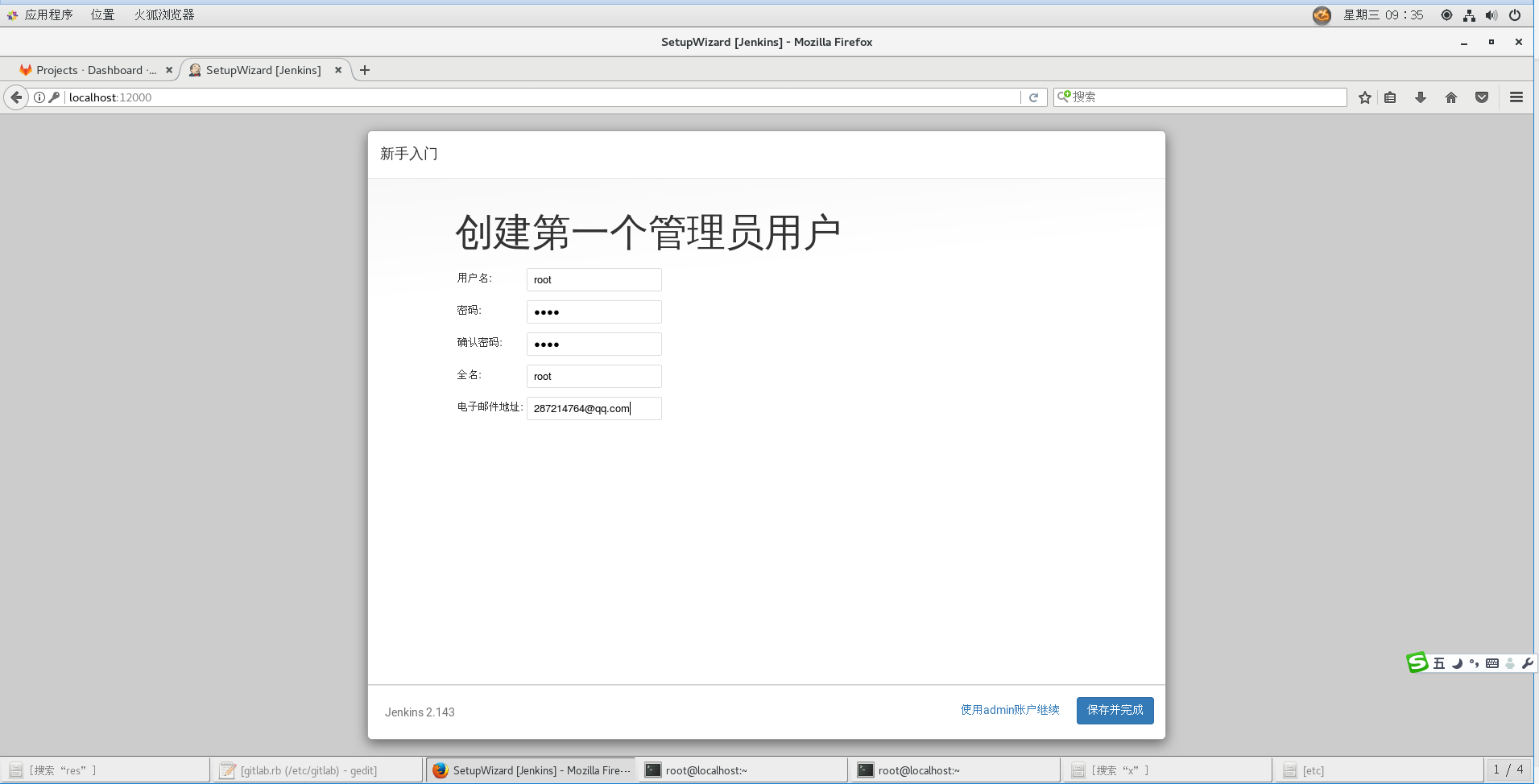Switch to the [搜索 "res"] taskbar window
This screenshot has width=1539, height=784.
pyautogui.click(x=105, y=770)
